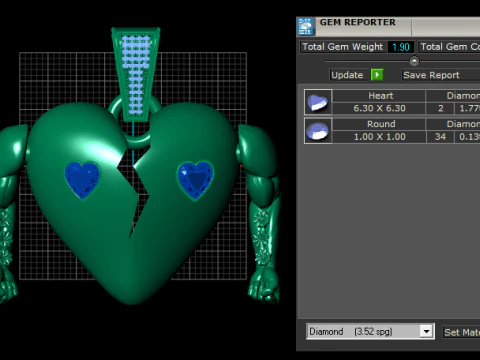Viewport: 480px width, 360px height.
Task: Click the Diamond cell in Heart row
Action: pyautogui.click(x=453, y=96)
